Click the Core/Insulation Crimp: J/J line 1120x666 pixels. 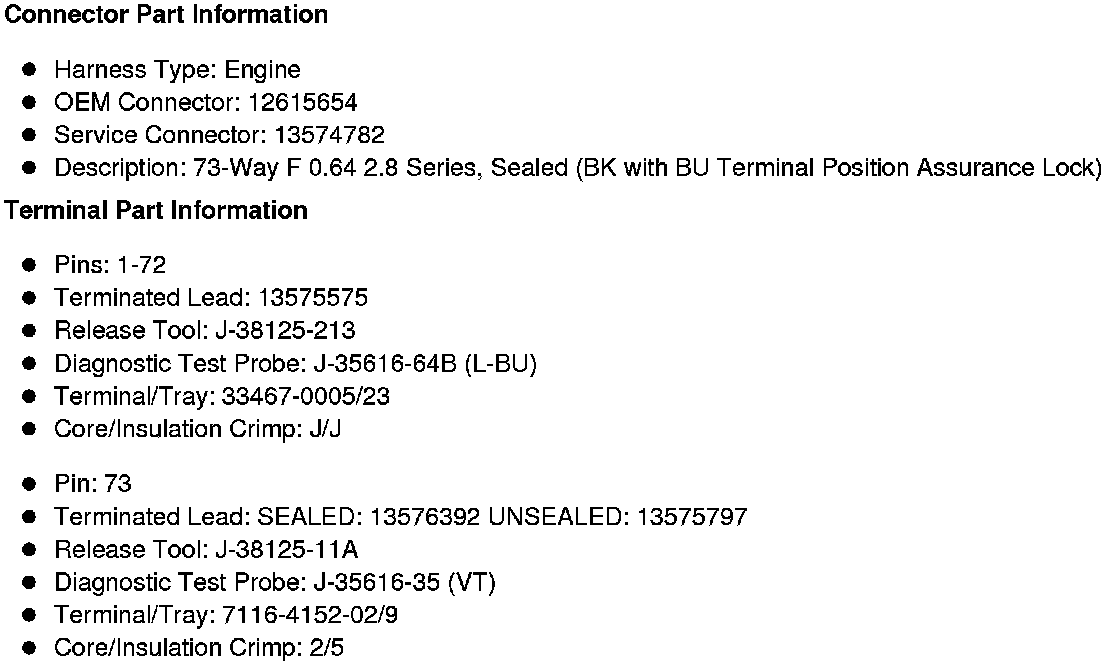pyautogui.click(x=198, y=429)
